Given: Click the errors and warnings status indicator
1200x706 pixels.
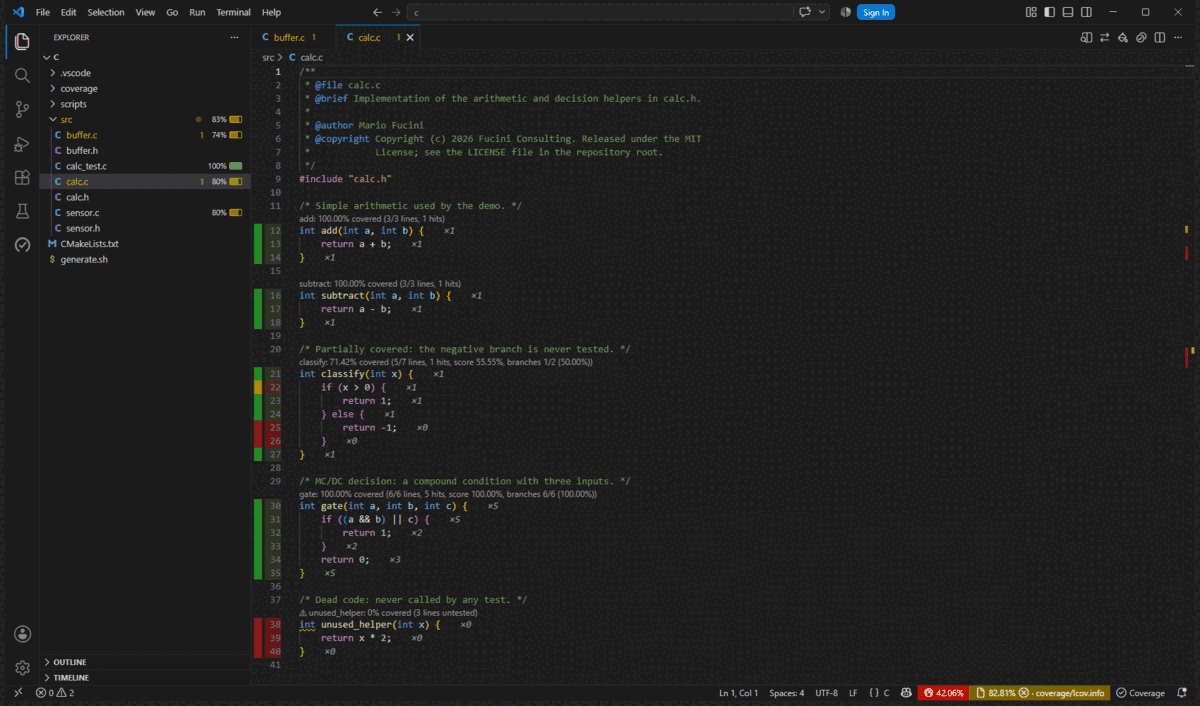Looking at the screenshot, I should click(55, 692).
